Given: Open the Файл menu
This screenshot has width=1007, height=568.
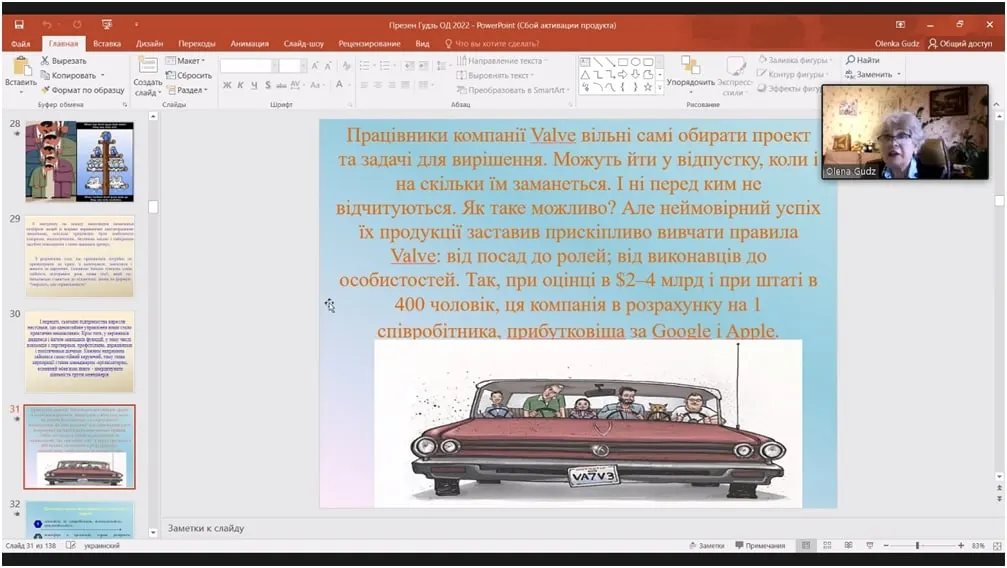Looking at the screenshot, I should tap(21, 44).
